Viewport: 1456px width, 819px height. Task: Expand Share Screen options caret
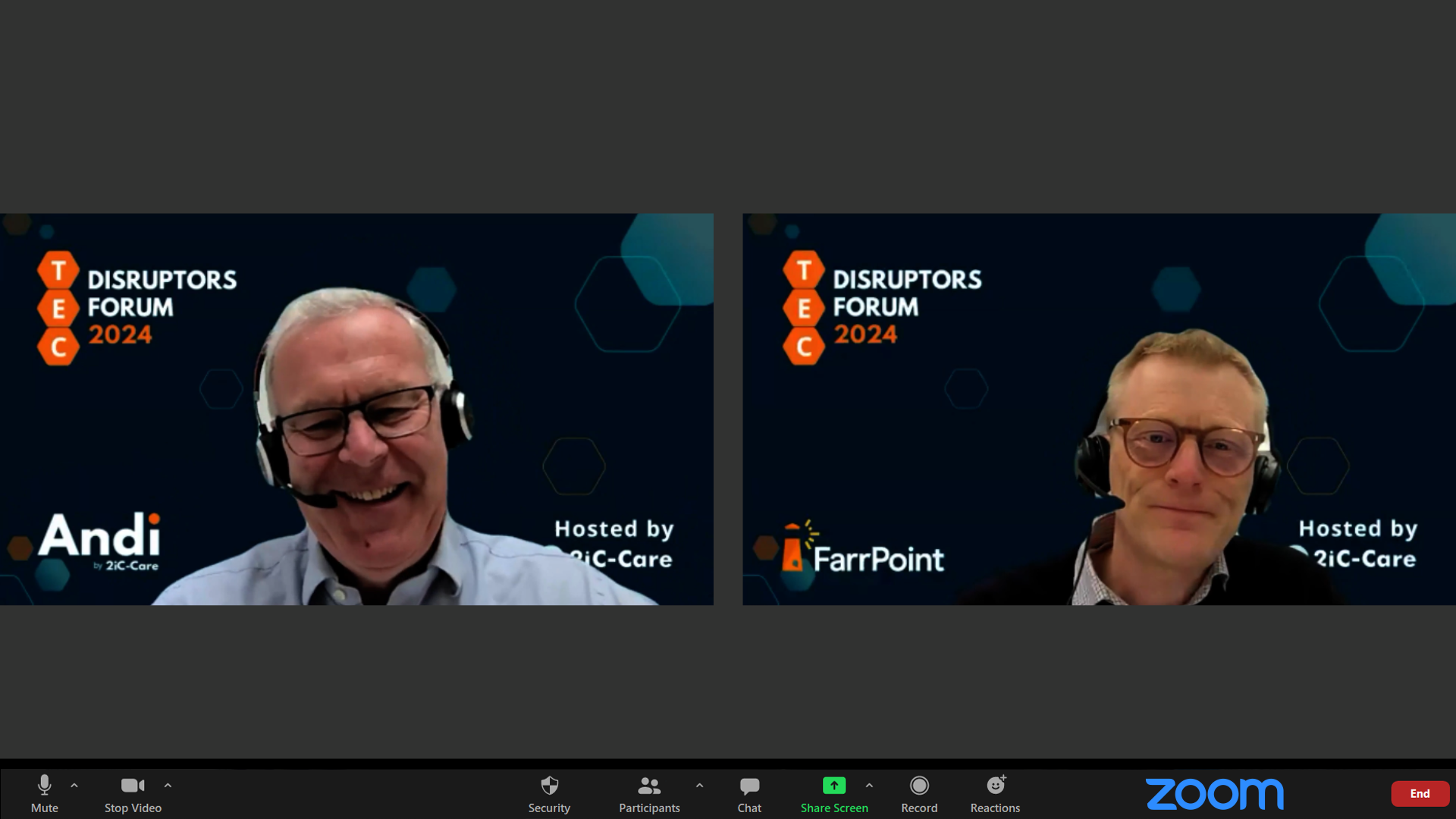[x=869, y=786]
